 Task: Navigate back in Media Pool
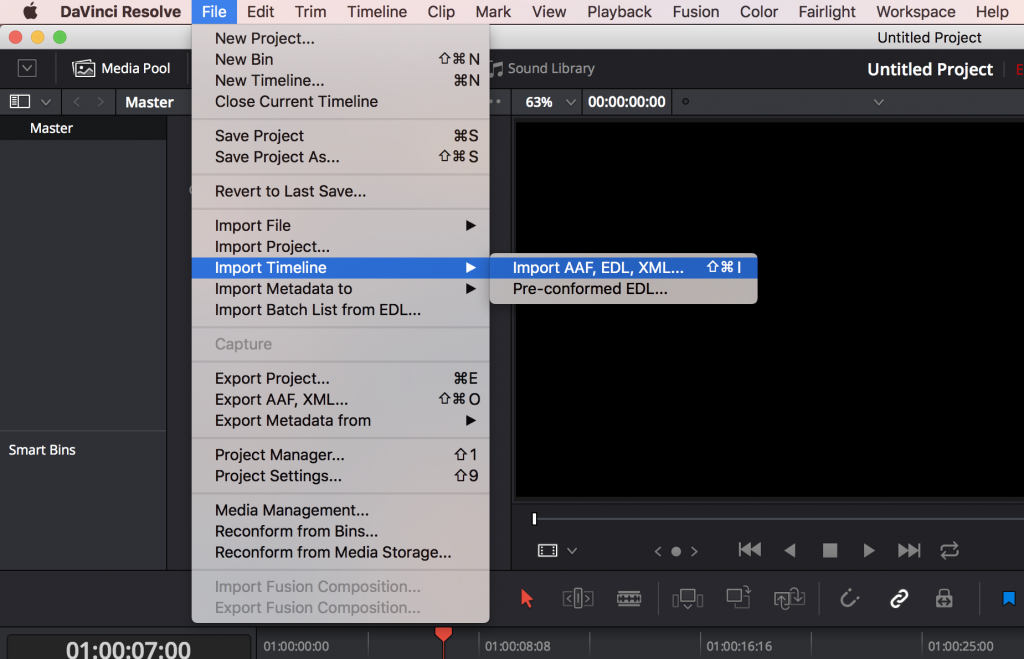pyautogui.click(x=76, y=102)
